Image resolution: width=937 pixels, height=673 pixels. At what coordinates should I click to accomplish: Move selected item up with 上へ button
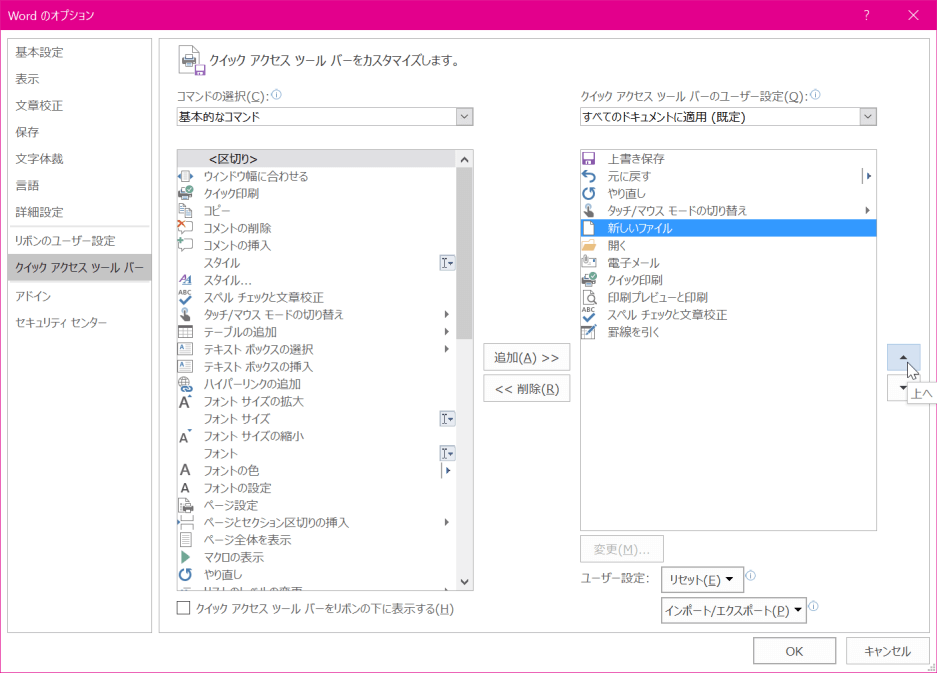pos(903,357)
